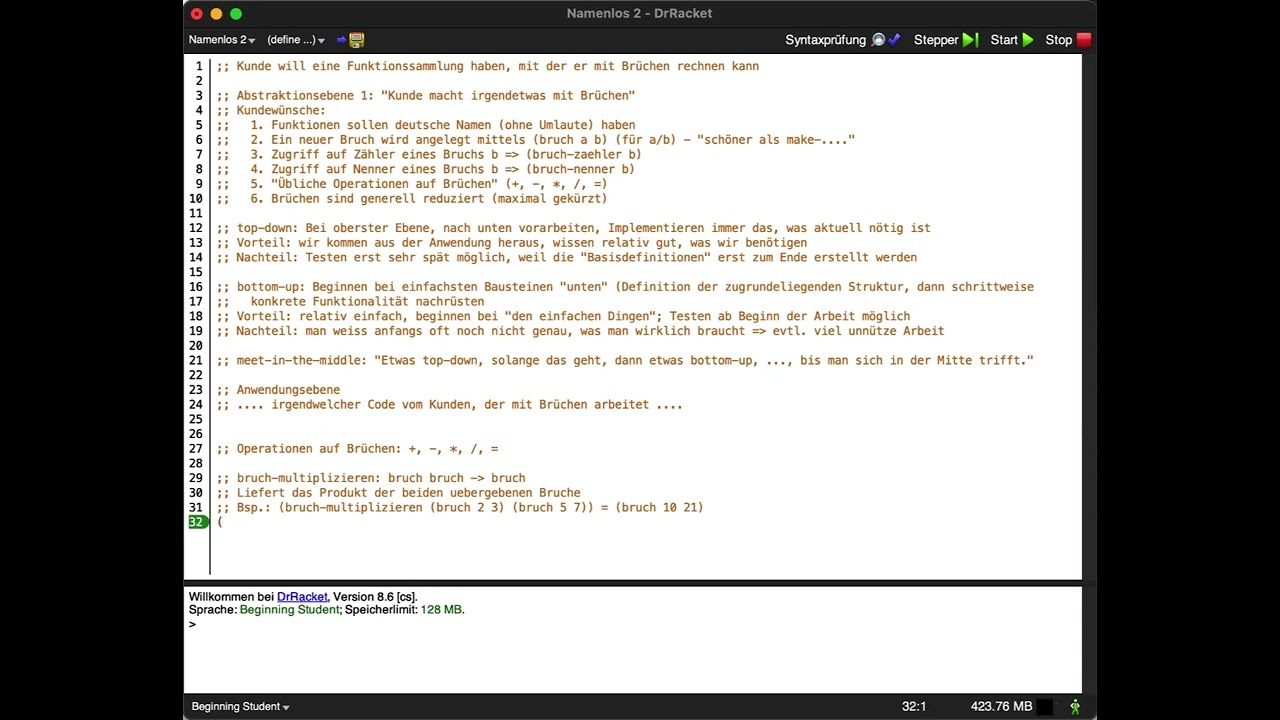Click line 7 'Zugriff auf Zähler' comment
This screenshot has height=720, width=1280.
point(429,154)
